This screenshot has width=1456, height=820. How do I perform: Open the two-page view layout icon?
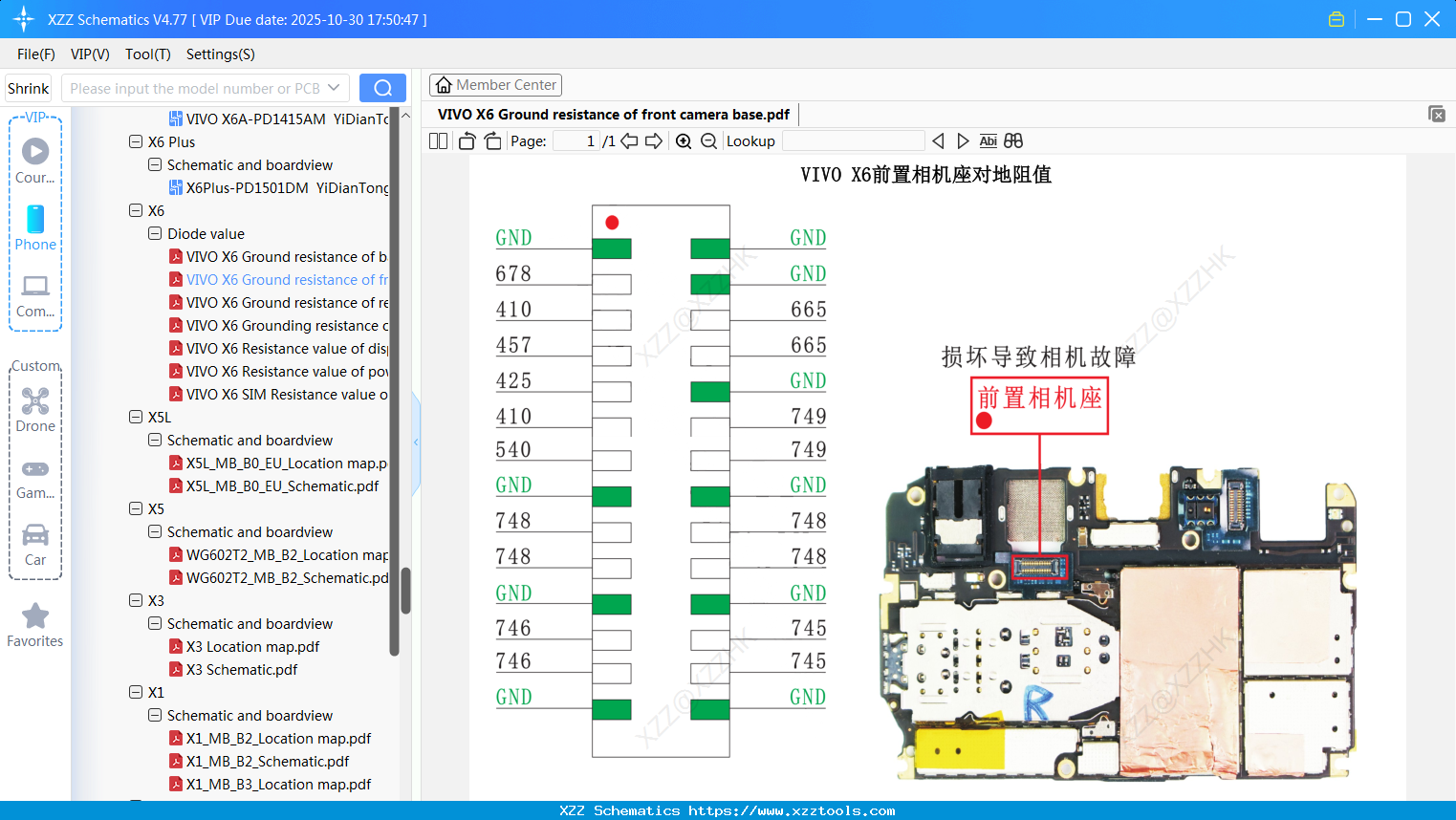point(438,140)
